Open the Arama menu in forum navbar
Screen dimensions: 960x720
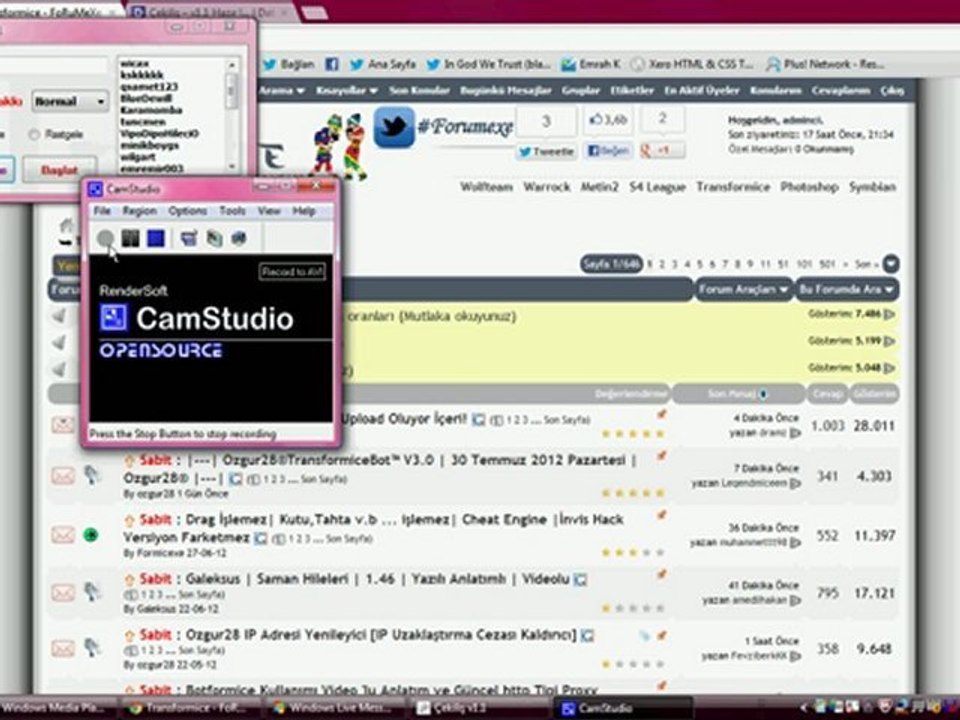[x=282, y=91]
